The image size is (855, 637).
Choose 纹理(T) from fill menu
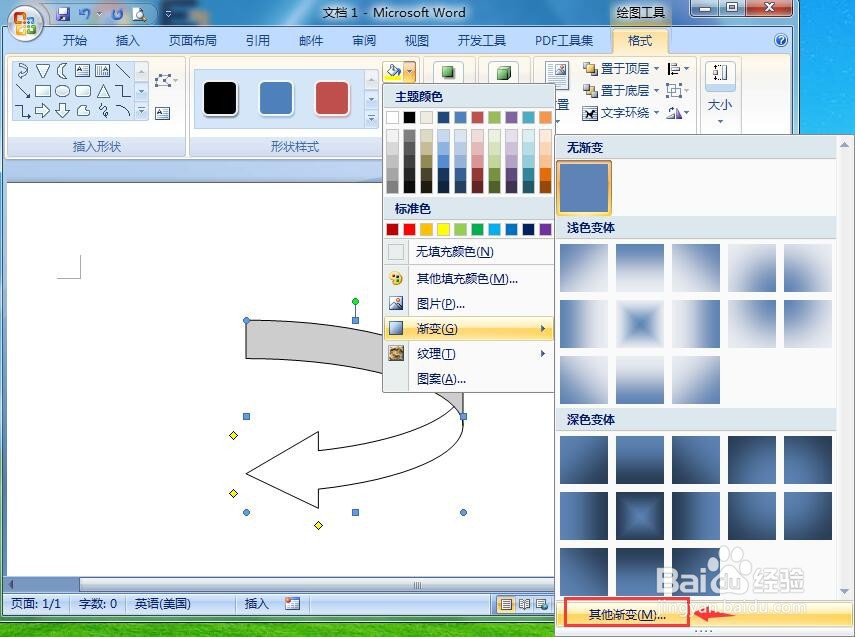tap(468, 354)
